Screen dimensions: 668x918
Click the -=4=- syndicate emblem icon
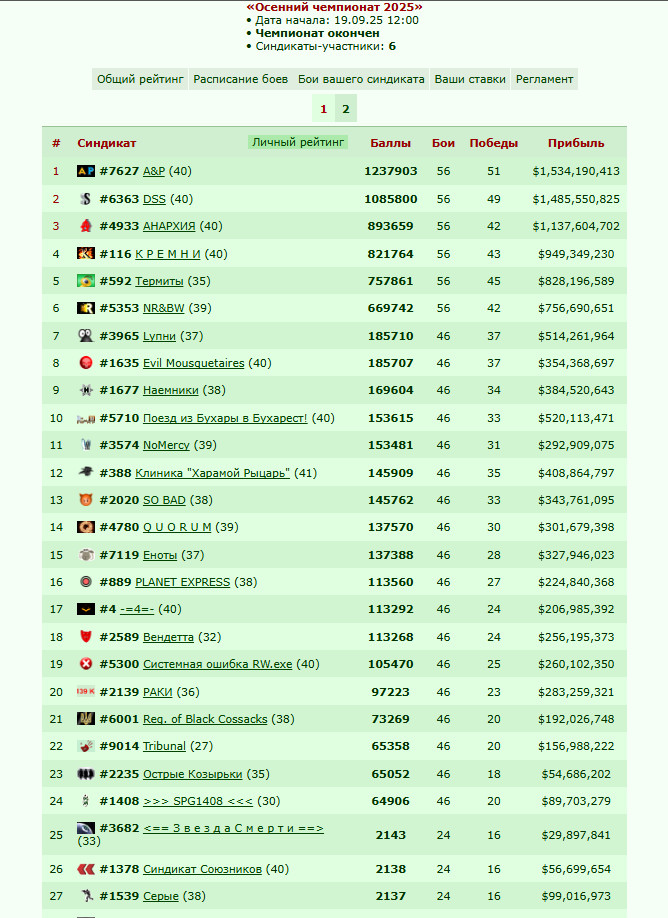pos(86,609)
